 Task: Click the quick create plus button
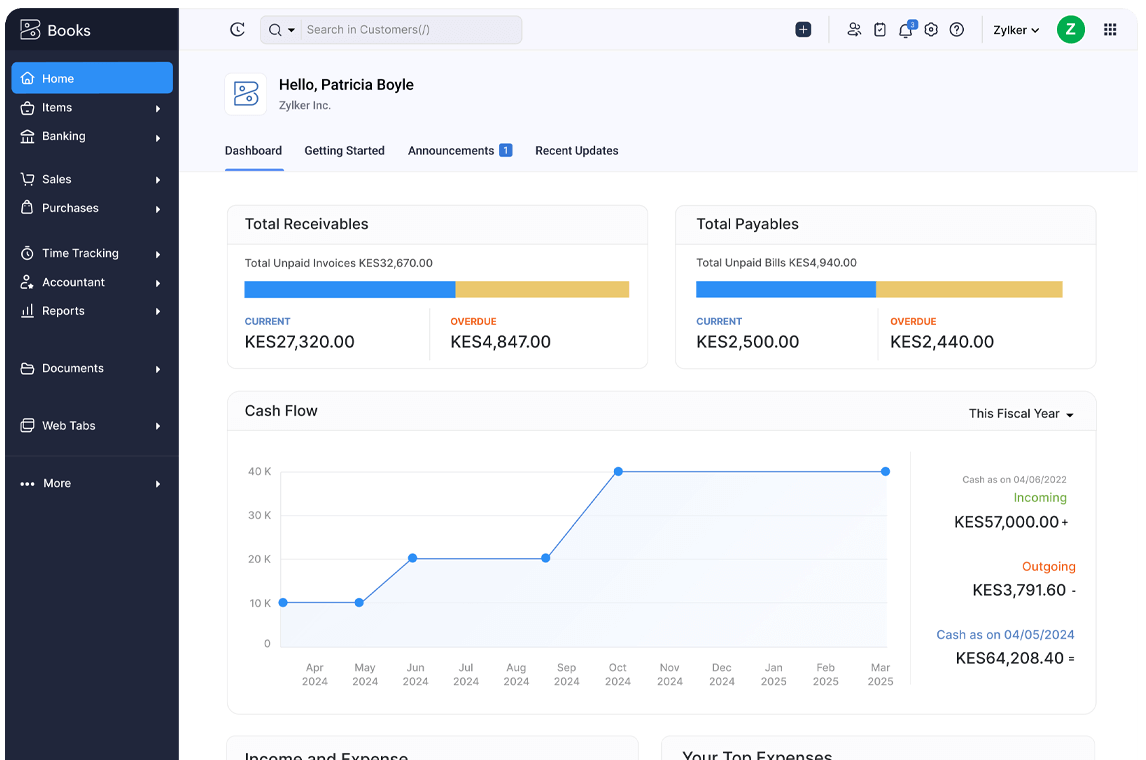click(803, 29)
